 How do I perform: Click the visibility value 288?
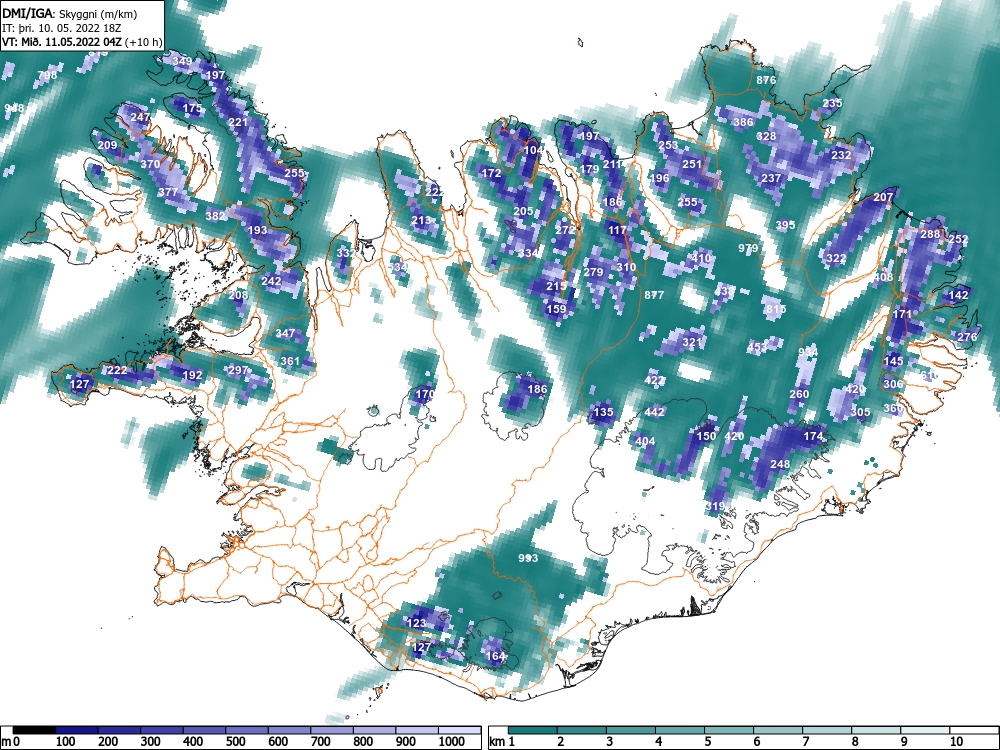930,234
